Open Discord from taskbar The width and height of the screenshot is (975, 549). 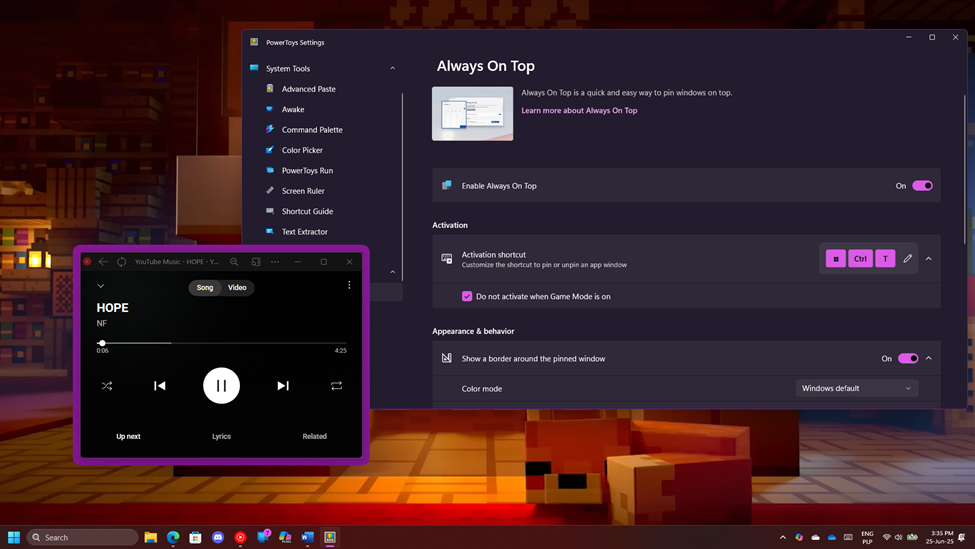[x=218, y=537]
